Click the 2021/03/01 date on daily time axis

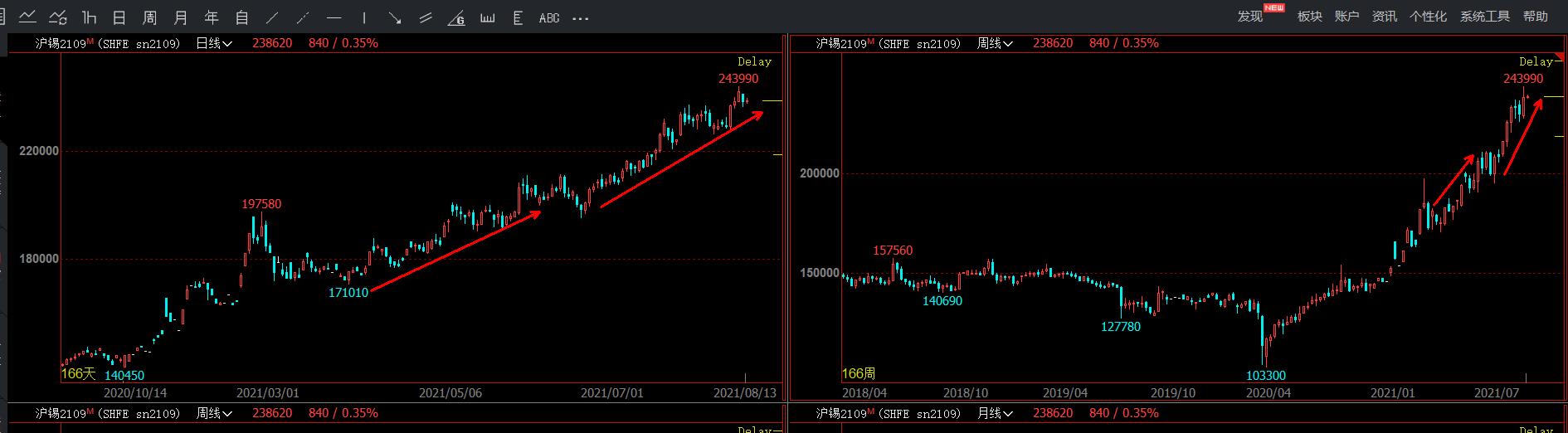(x=268, y=392)
